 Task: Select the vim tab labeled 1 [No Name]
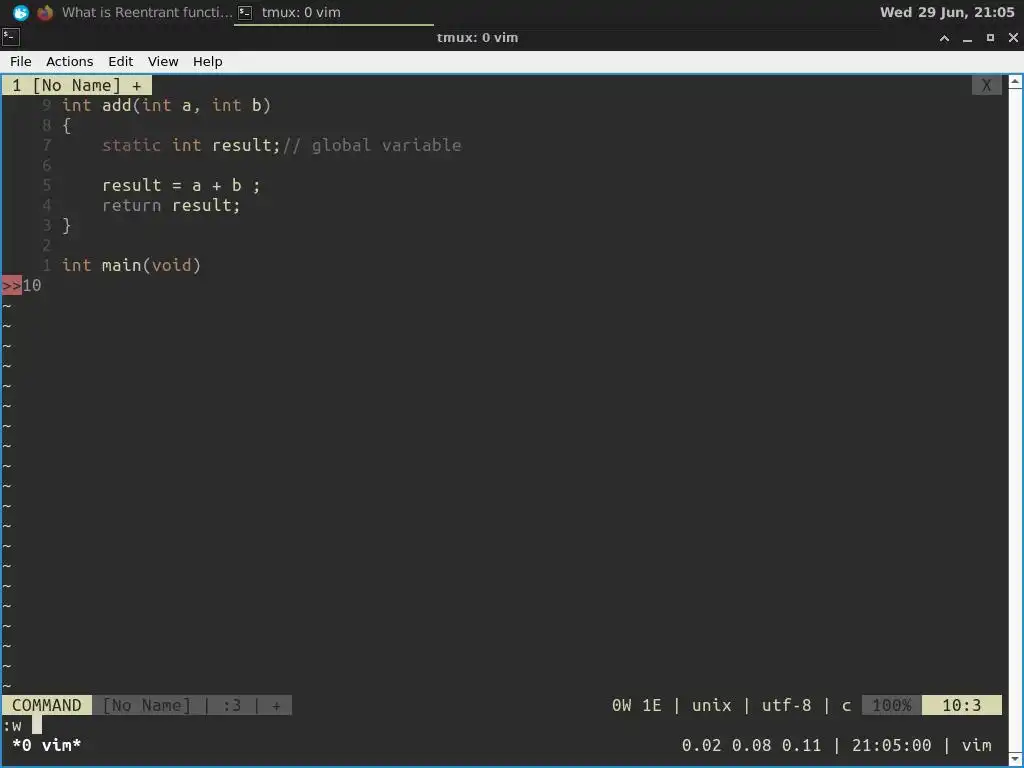76,86
